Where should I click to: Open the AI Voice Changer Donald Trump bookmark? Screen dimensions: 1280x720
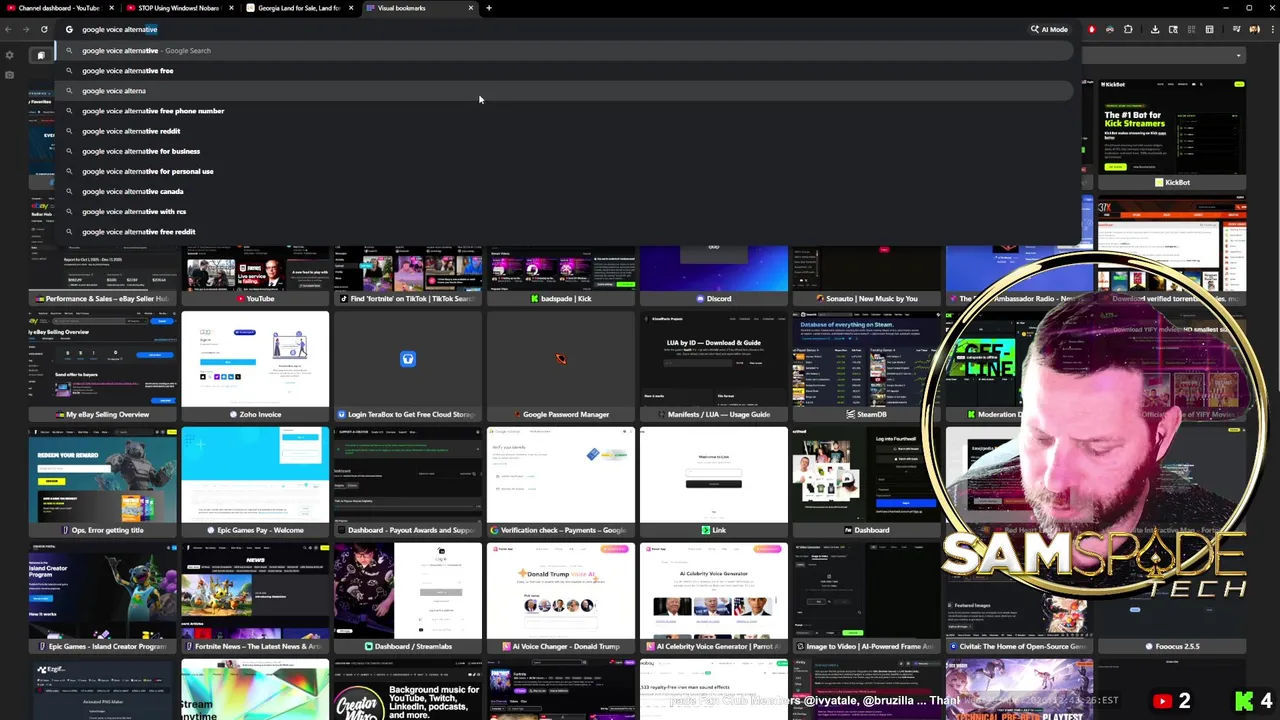560,598
